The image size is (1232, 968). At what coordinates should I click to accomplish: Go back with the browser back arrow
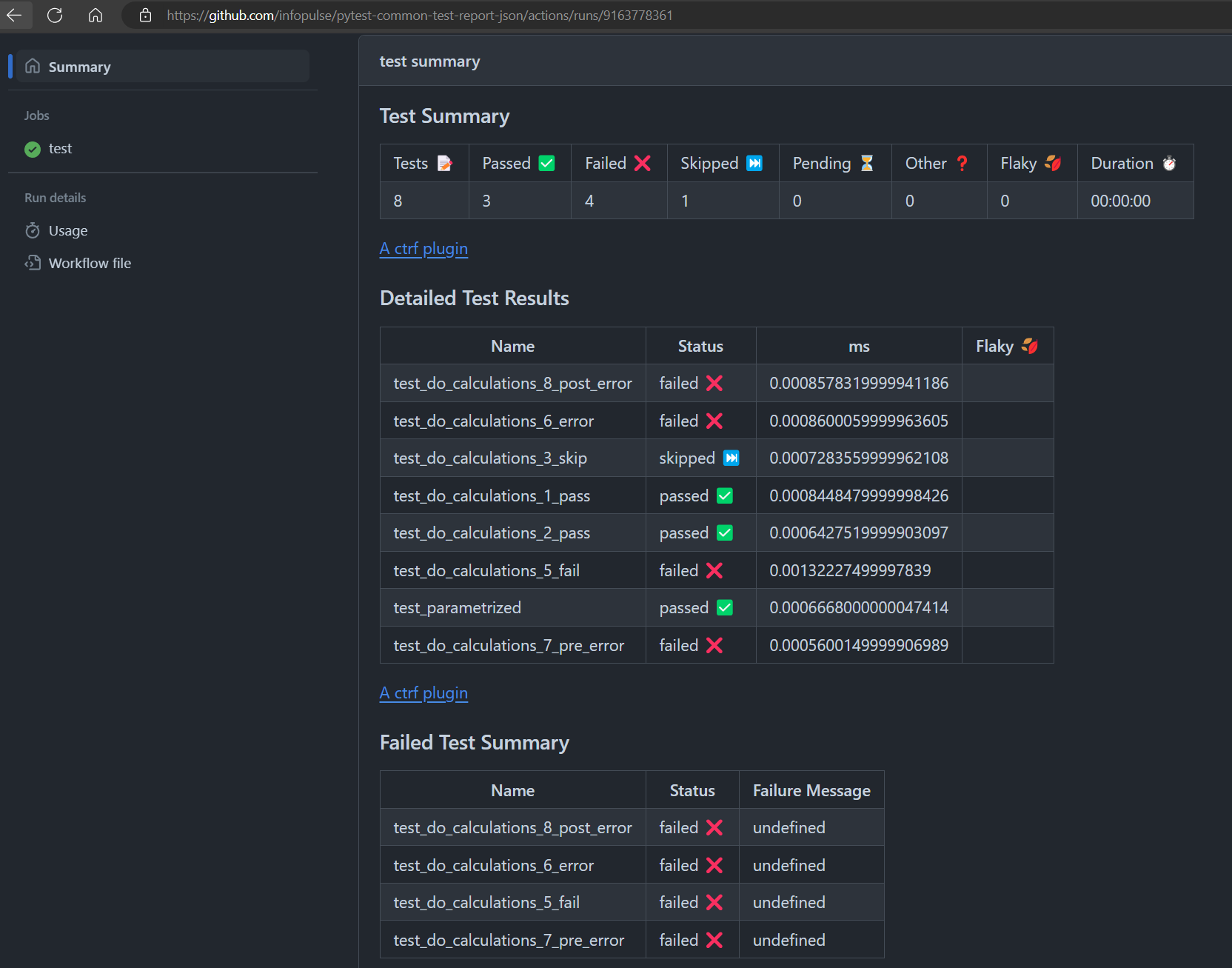point(14,15)
